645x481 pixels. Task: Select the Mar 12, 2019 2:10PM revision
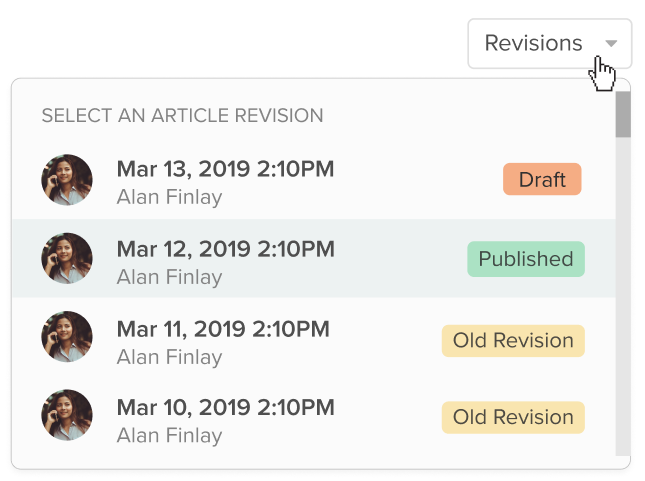pyautogui.click(x=225, y=248)
